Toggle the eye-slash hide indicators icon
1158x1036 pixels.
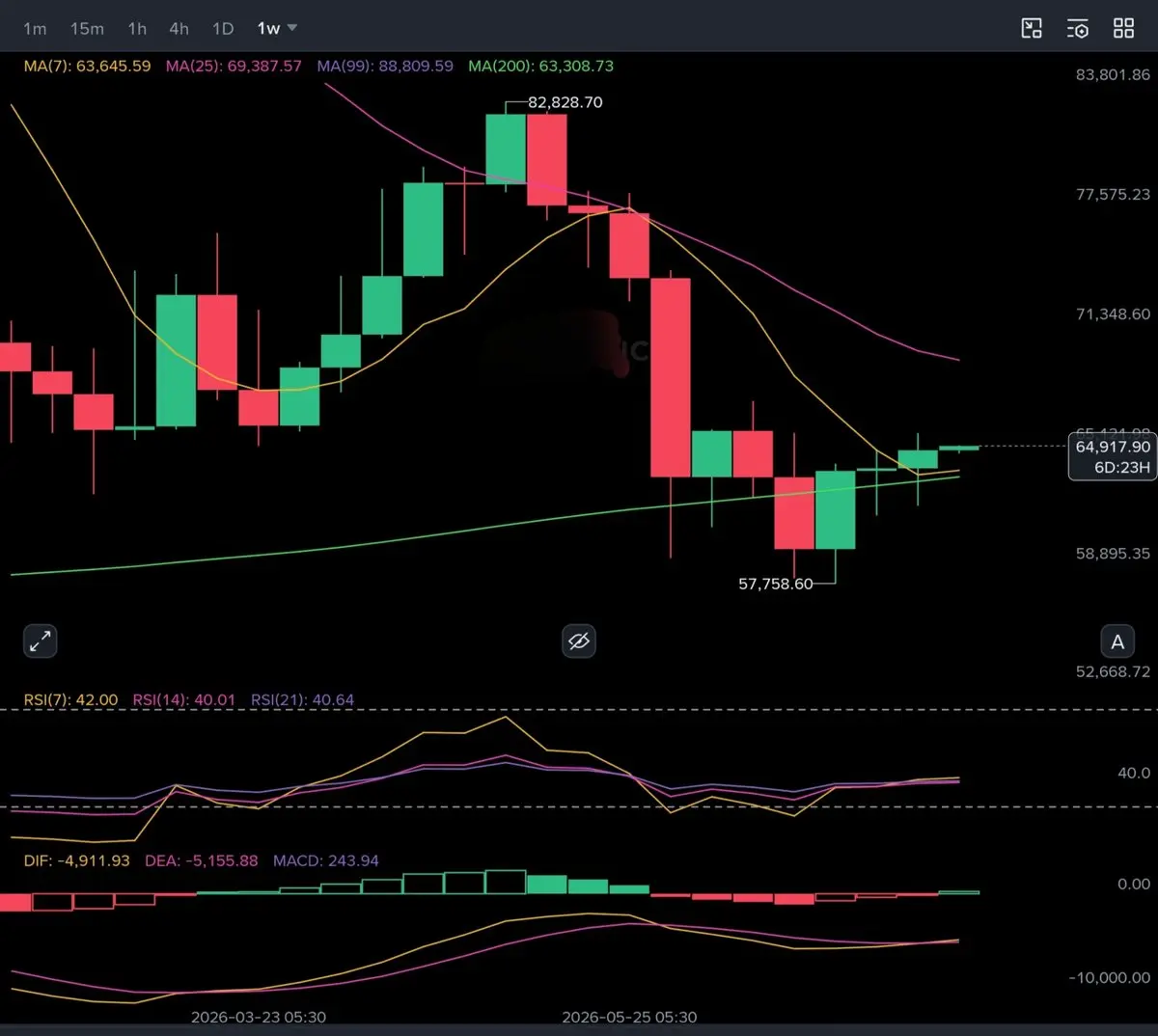click(579, 641)
